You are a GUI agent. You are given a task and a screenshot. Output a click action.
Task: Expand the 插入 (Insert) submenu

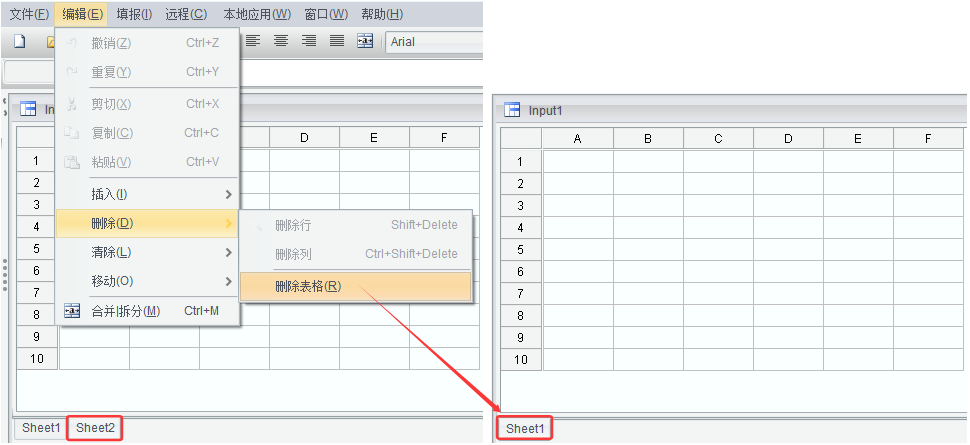coord(147,194)
